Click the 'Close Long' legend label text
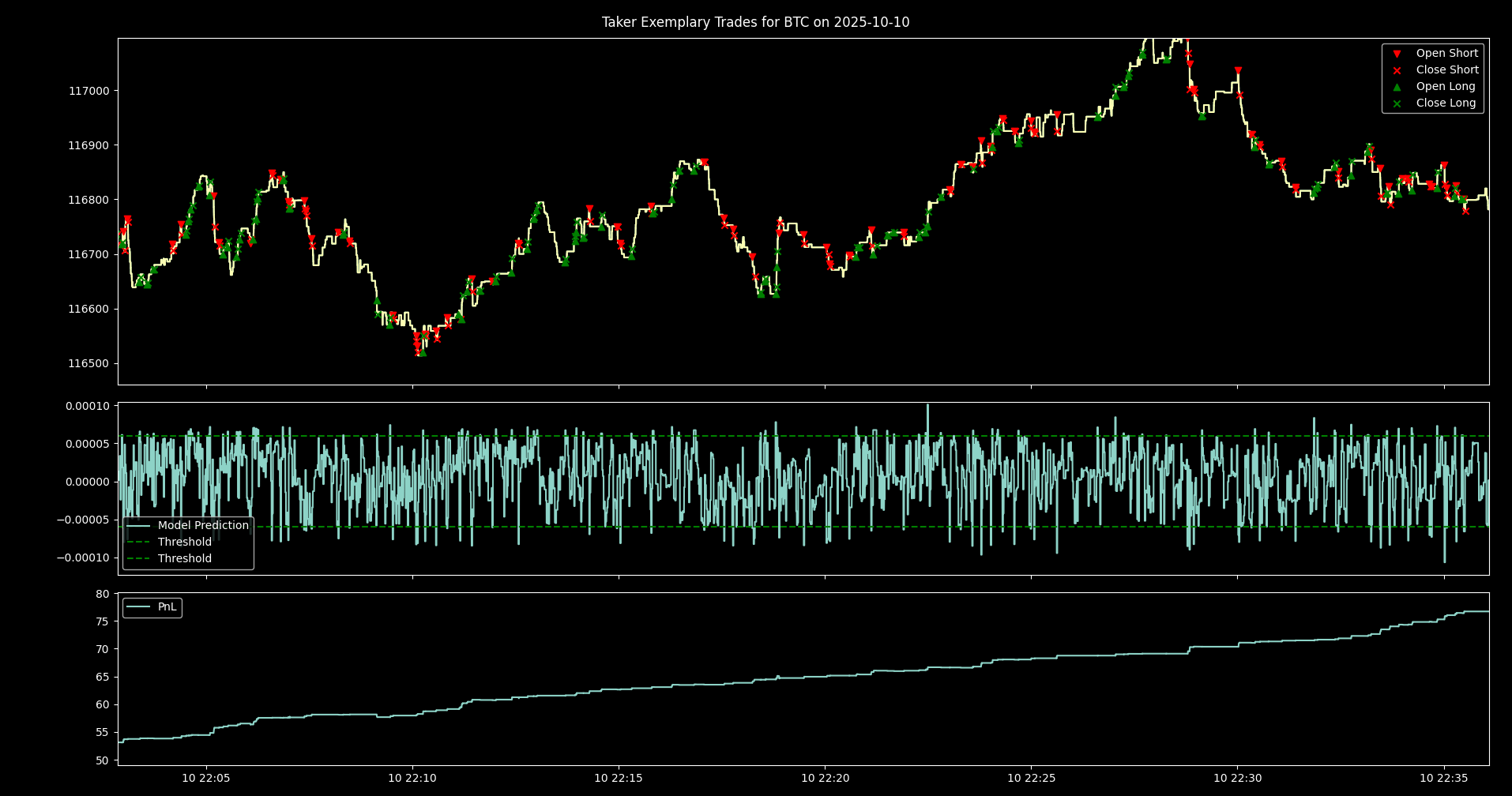Viewport: 1512px width, 796px height. click(1446, 103)
